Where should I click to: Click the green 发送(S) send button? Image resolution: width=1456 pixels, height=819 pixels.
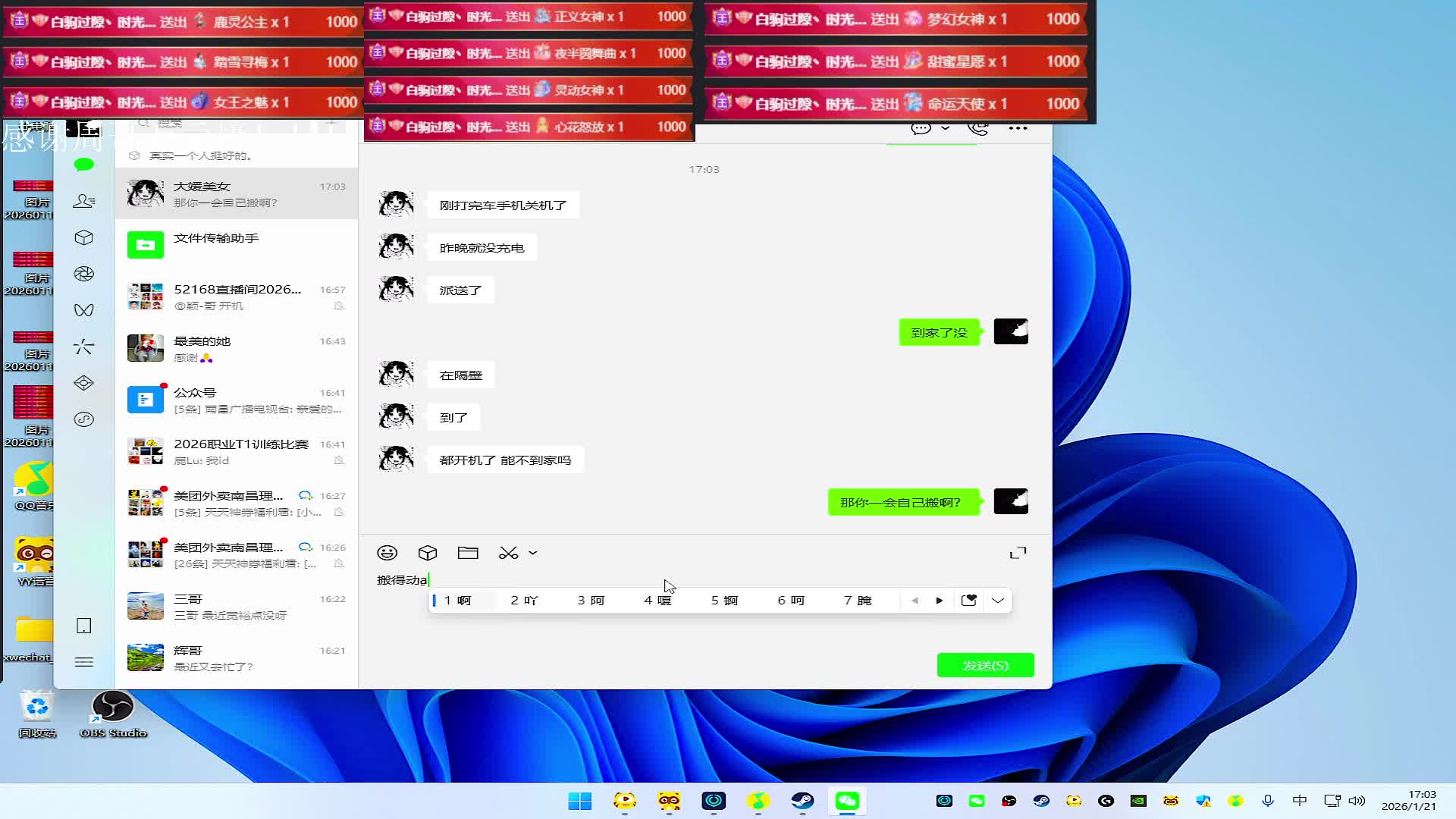pyautogui.click(x=985, y=665)
